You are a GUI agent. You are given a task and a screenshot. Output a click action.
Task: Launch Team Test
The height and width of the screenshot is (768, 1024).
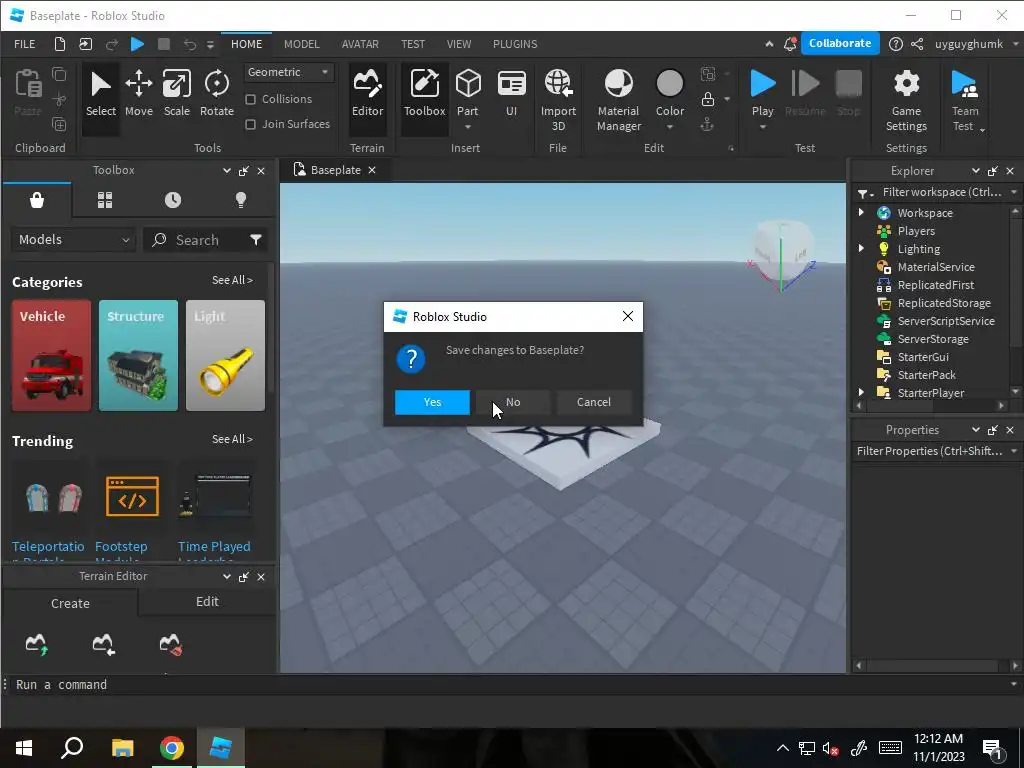coord(965,99)
